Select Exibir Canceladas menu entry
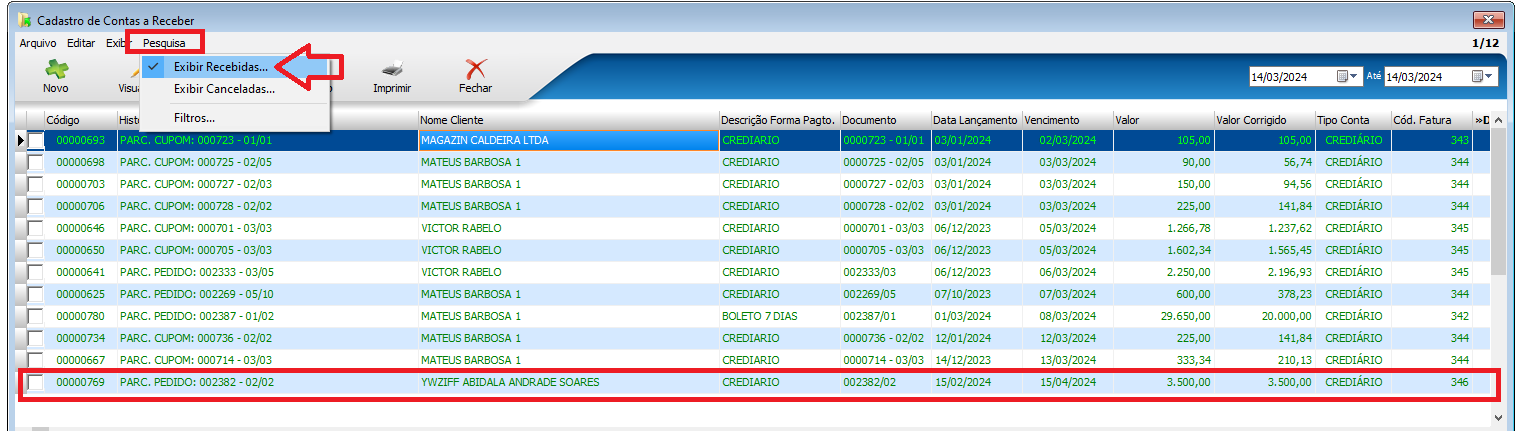This screenshot has height=431, width=1518. pyautogui.click(x=224, y=89)
